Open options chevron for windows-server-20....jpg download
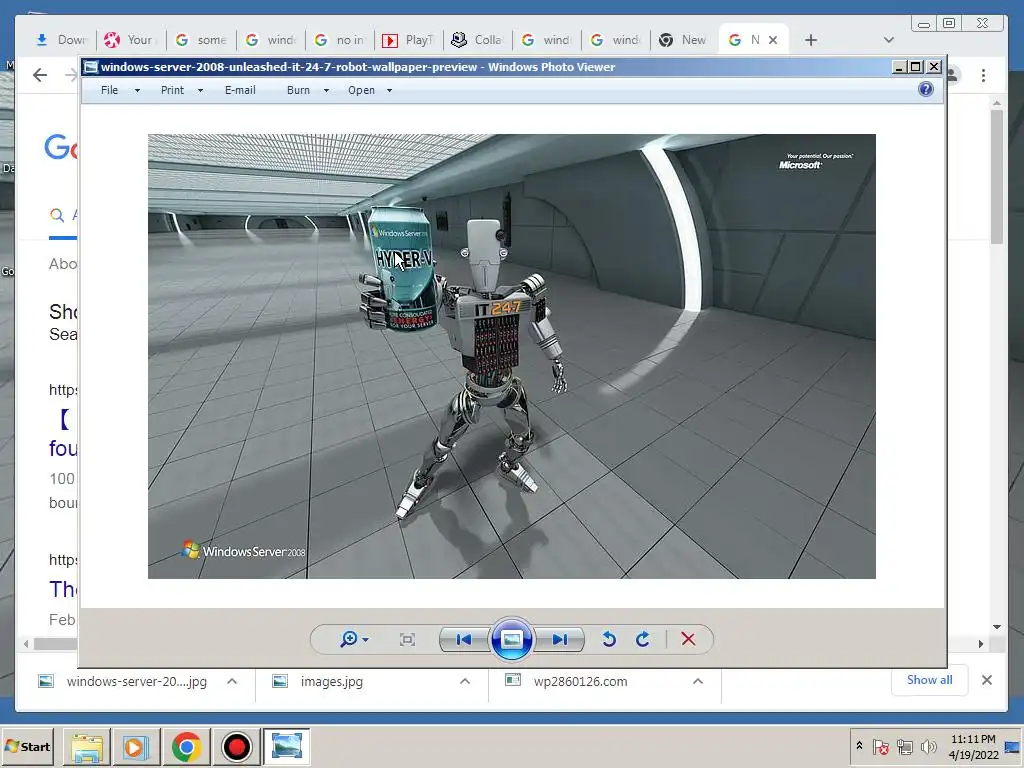The height and width of the screenshot is (768, 1024). [x=232, y=681]
